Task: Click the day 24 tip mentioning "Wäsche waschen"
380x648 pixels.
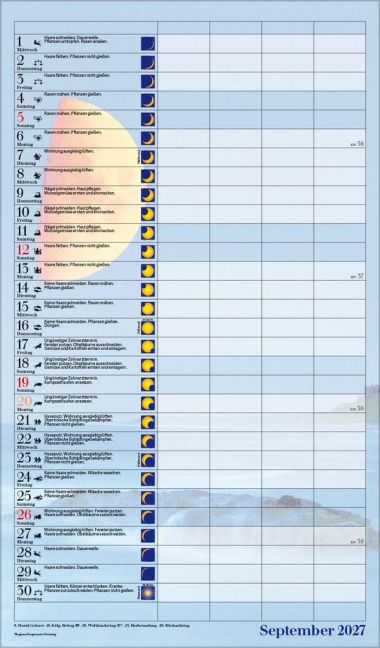Action: pyautogui.click(x=82, y=475)
